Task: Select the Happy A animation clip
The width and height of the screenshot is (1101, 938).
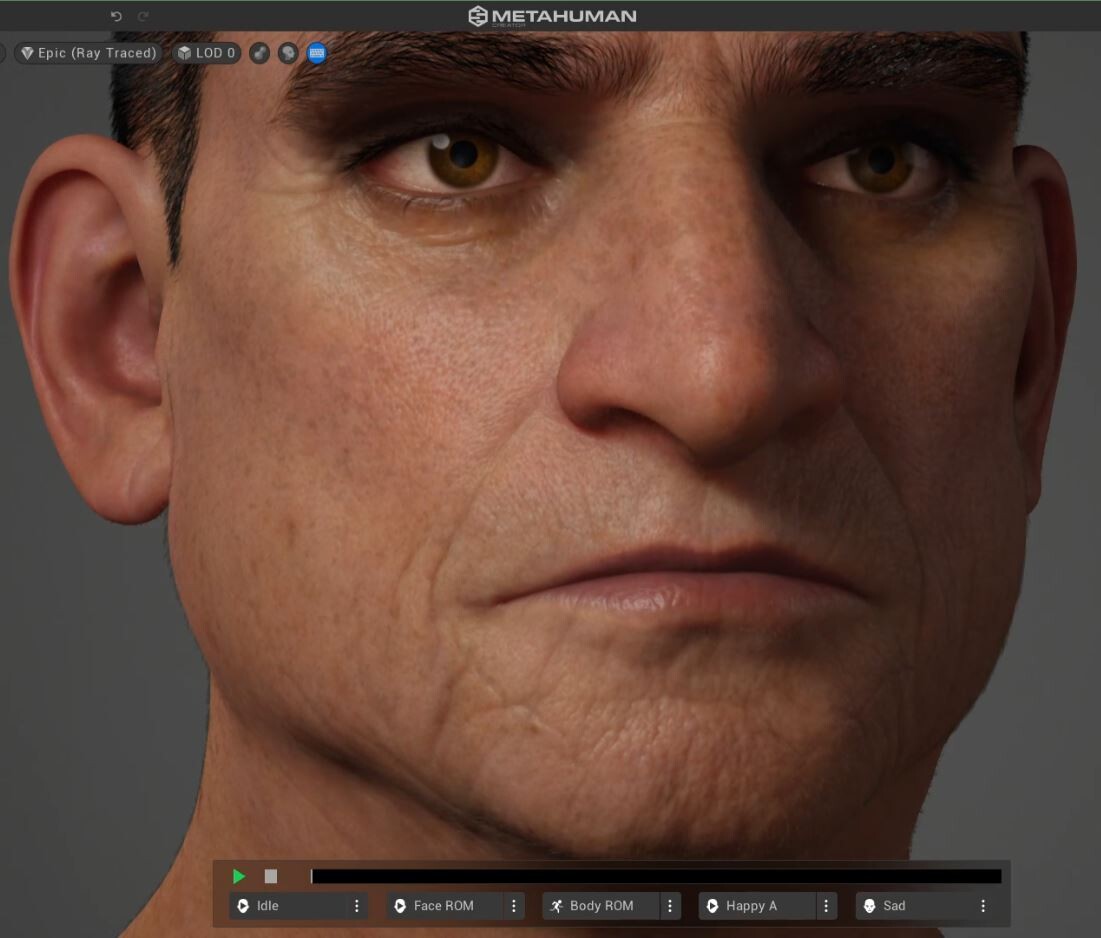Action: 755,906
